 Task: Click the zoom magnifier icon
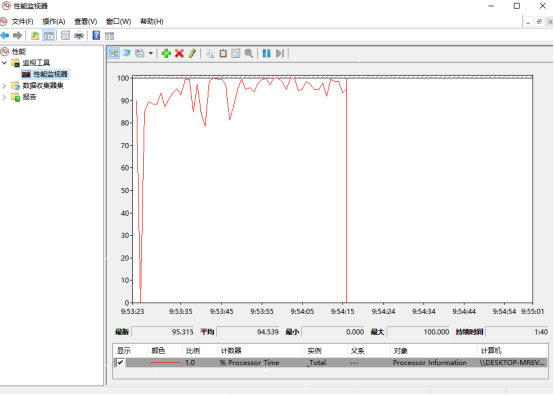[x=249, y=53]
